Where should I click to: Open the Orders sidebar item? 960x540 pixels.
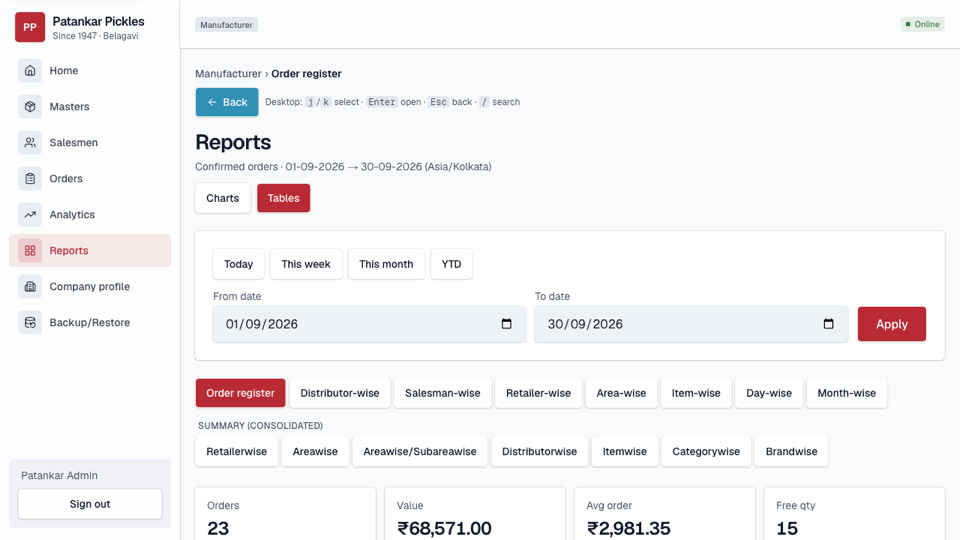pyautogui.click(x=90, y=179)
